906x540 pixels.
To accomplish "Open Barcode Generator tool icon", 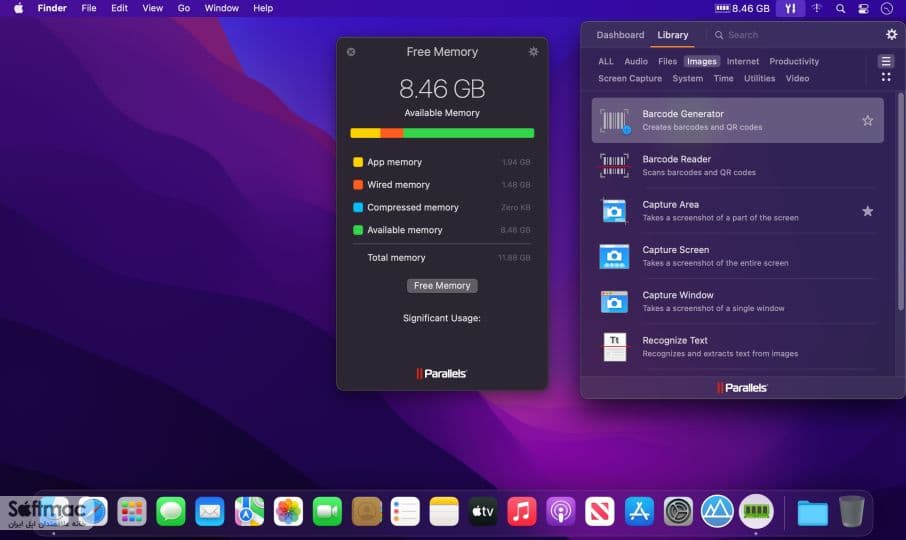I will click(614, 120).
